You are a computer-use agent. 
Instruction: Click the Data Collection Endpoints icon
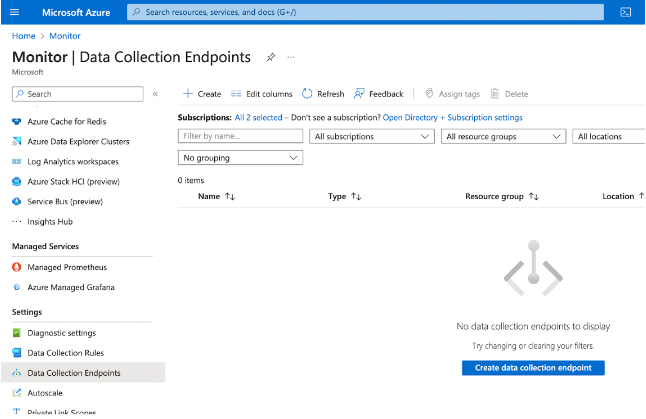(x=16, y=373)
